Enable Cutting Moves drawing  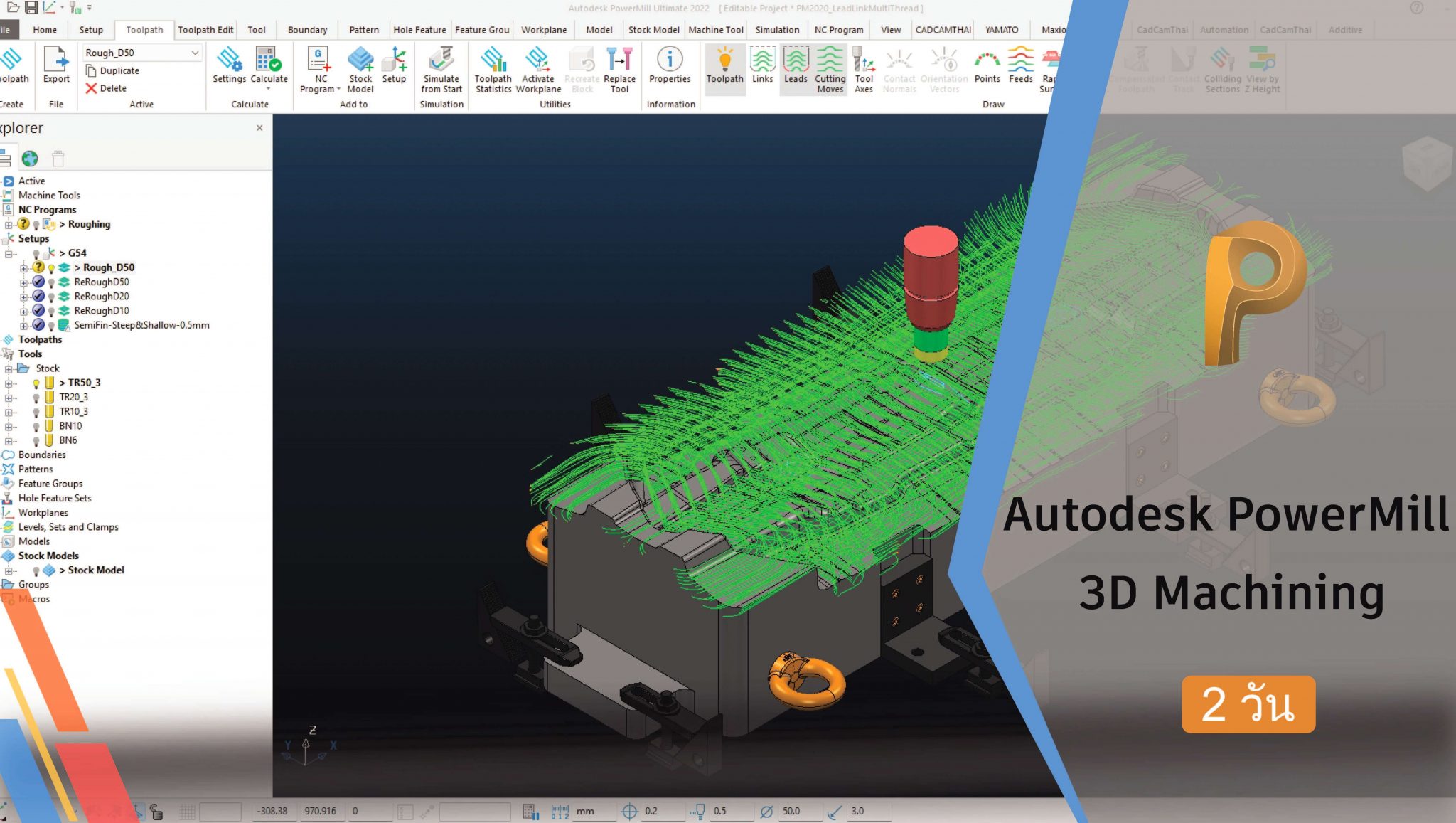829,69
